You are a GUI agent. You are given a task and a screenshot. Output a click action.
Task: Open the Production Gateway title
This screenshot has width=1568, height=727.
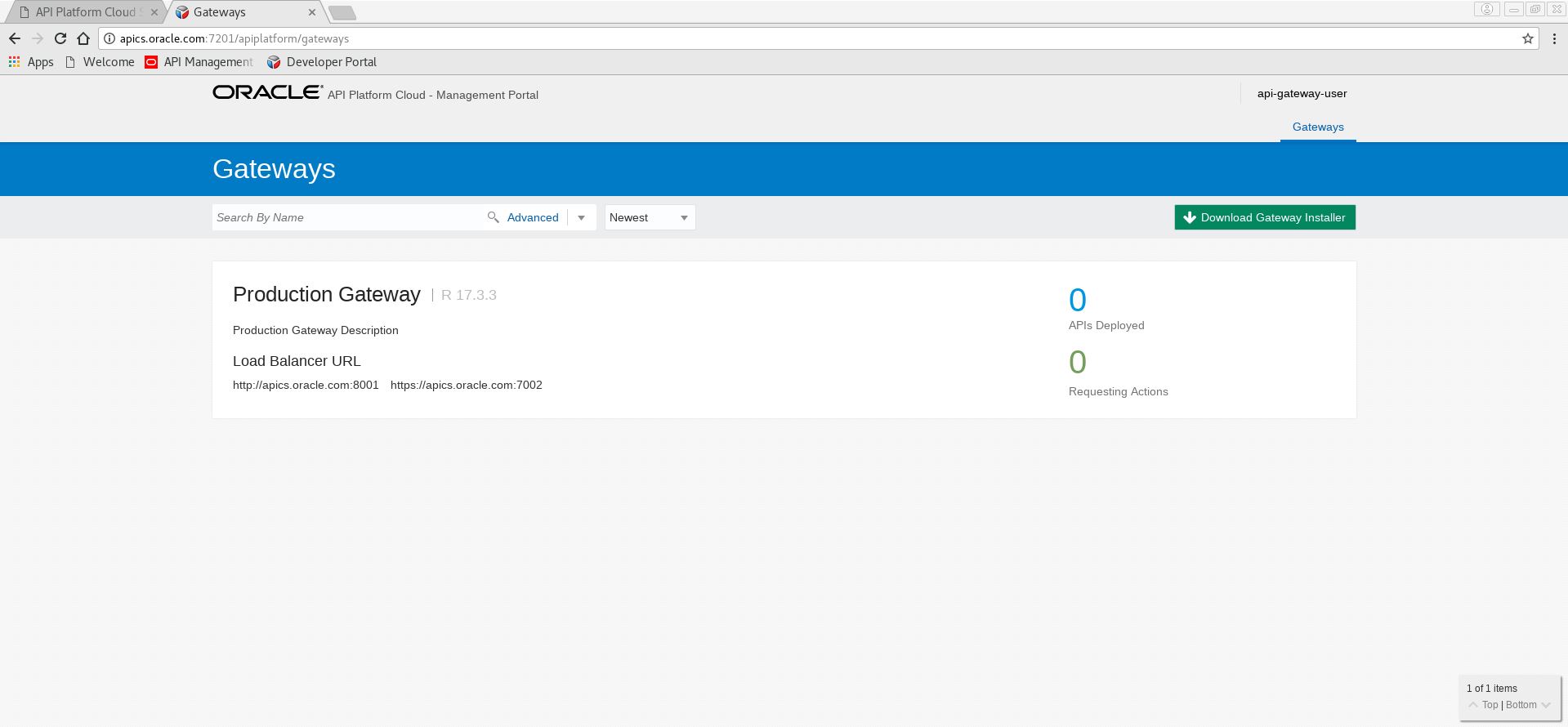[x=326, y=294]
